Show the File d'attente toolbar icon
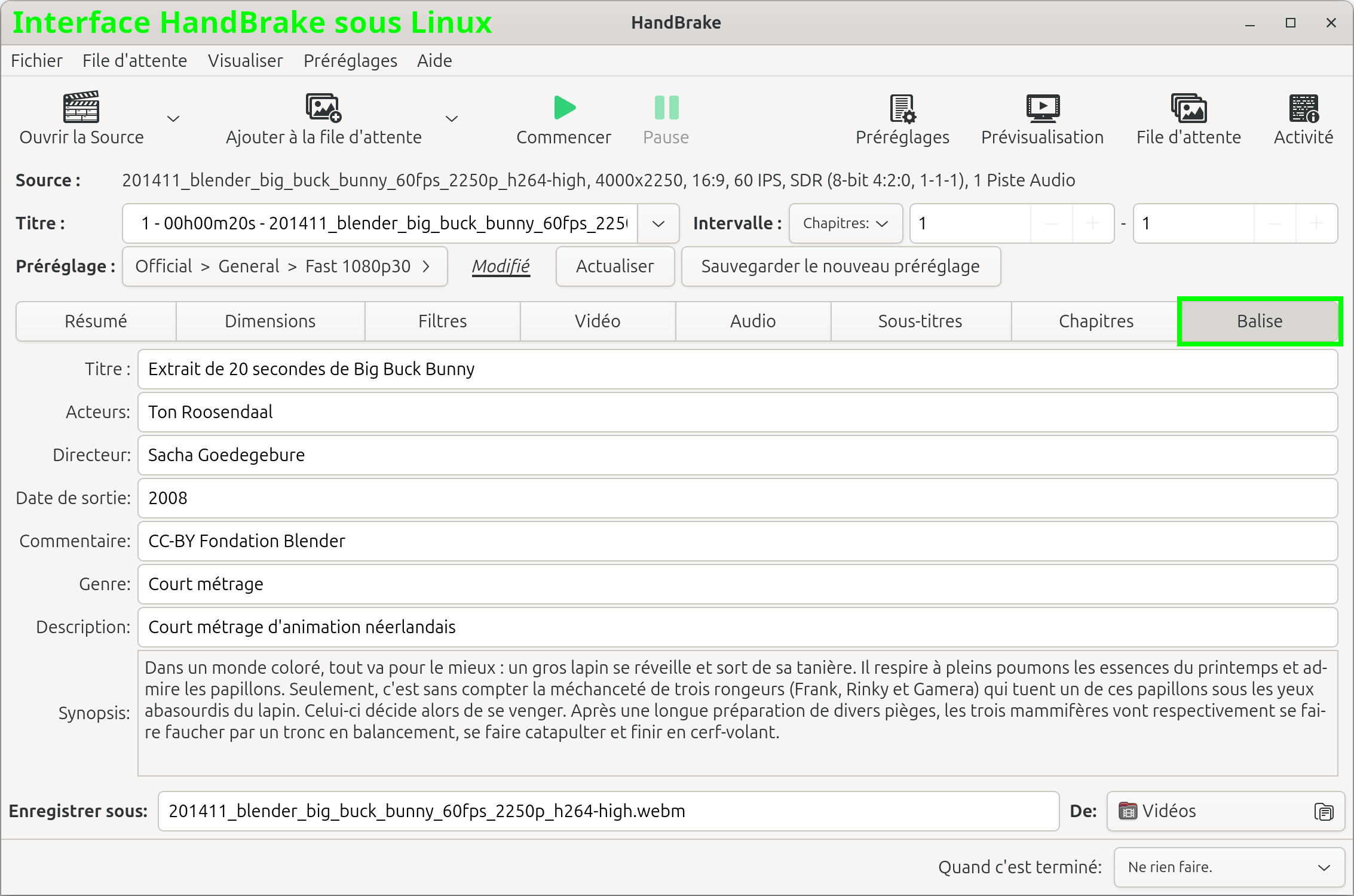Image resolution: width=1354 pixels, height=896 pixels. pos(1188,108)
